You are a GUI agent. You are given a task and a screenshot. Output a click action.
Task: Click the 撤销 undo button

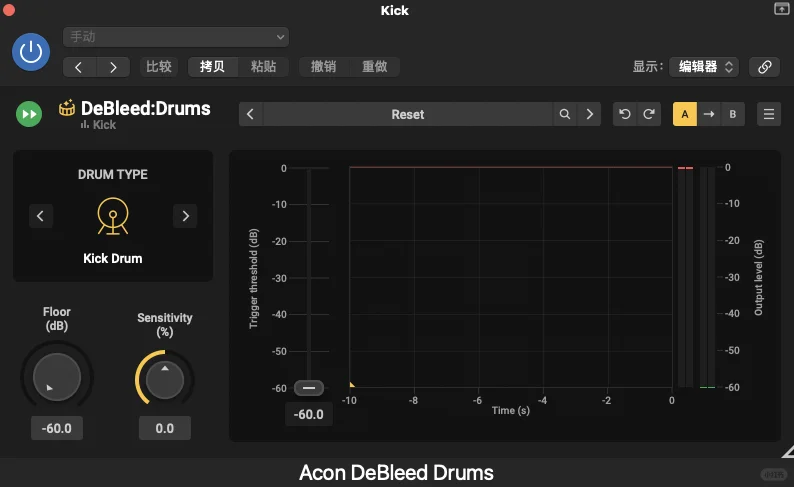point(324,67)
